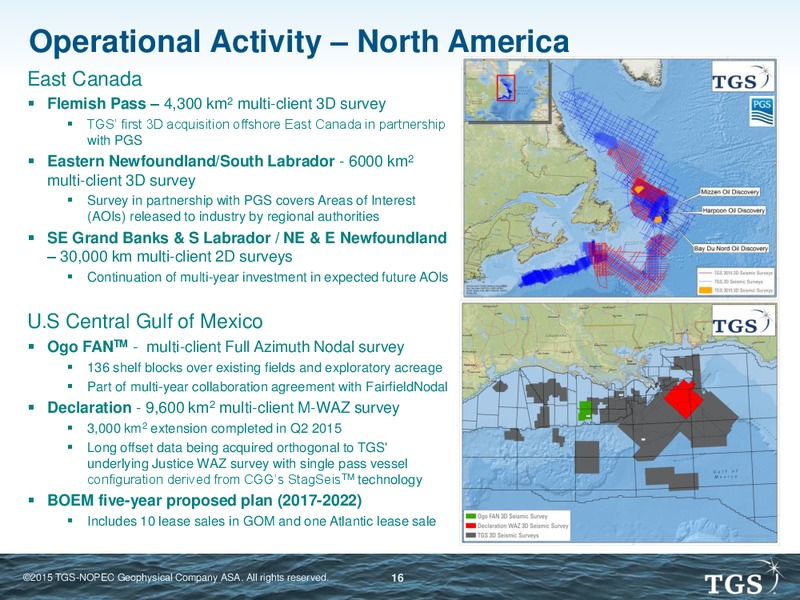
Task: Click 'Eastern Newfoundland/South Labrador' bold text
Action: 191,161
